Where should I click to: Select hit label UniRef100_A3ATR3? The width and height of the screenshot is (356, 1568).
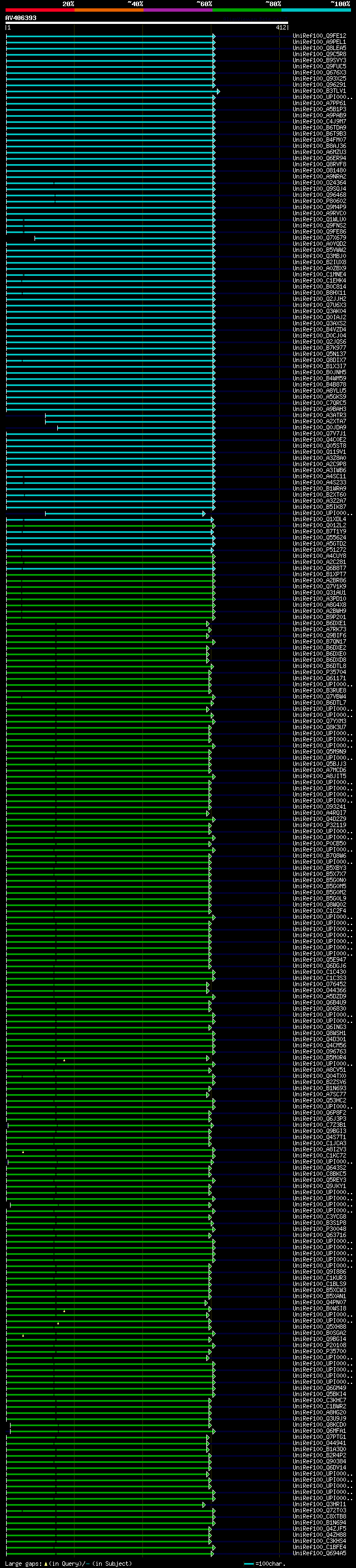click(x=319, y=416)
